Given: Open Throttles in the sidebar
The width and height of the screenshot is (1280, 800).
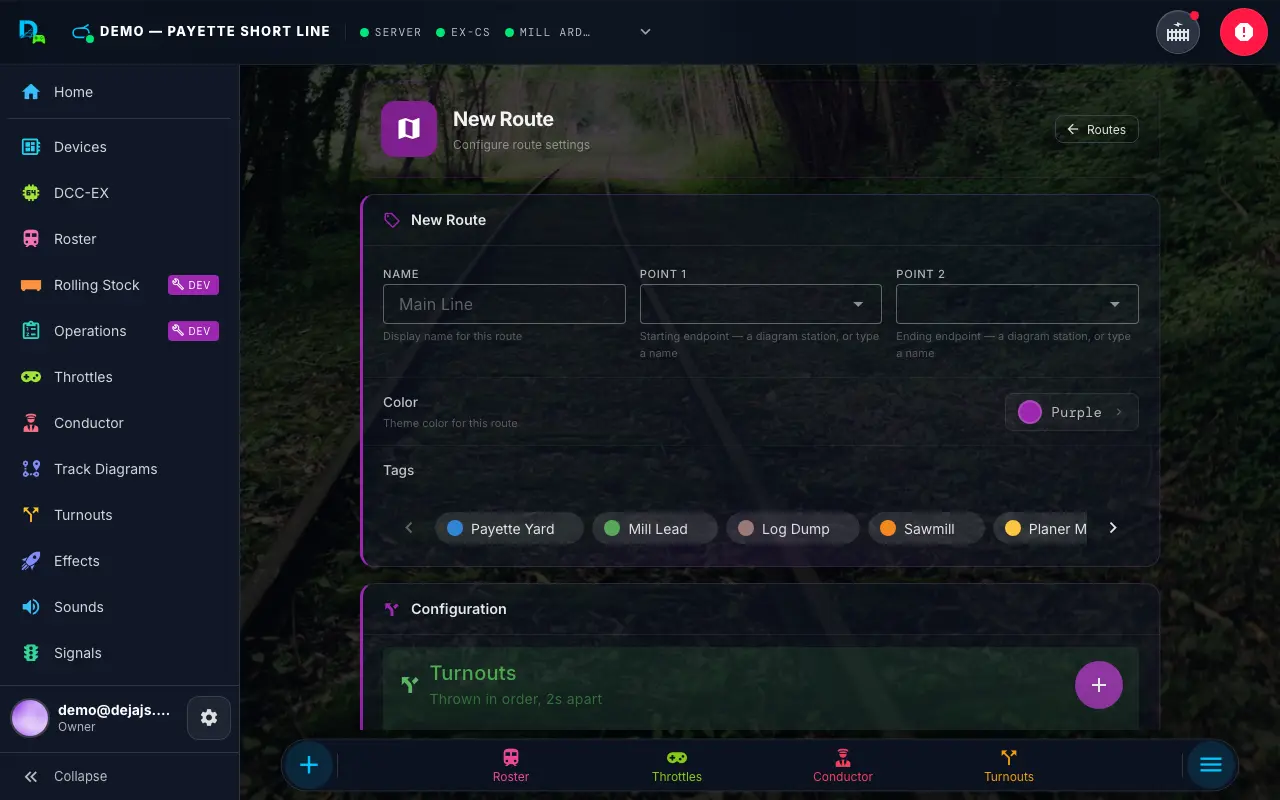Looking at the screenshot, I should click(x=119, y=377).
